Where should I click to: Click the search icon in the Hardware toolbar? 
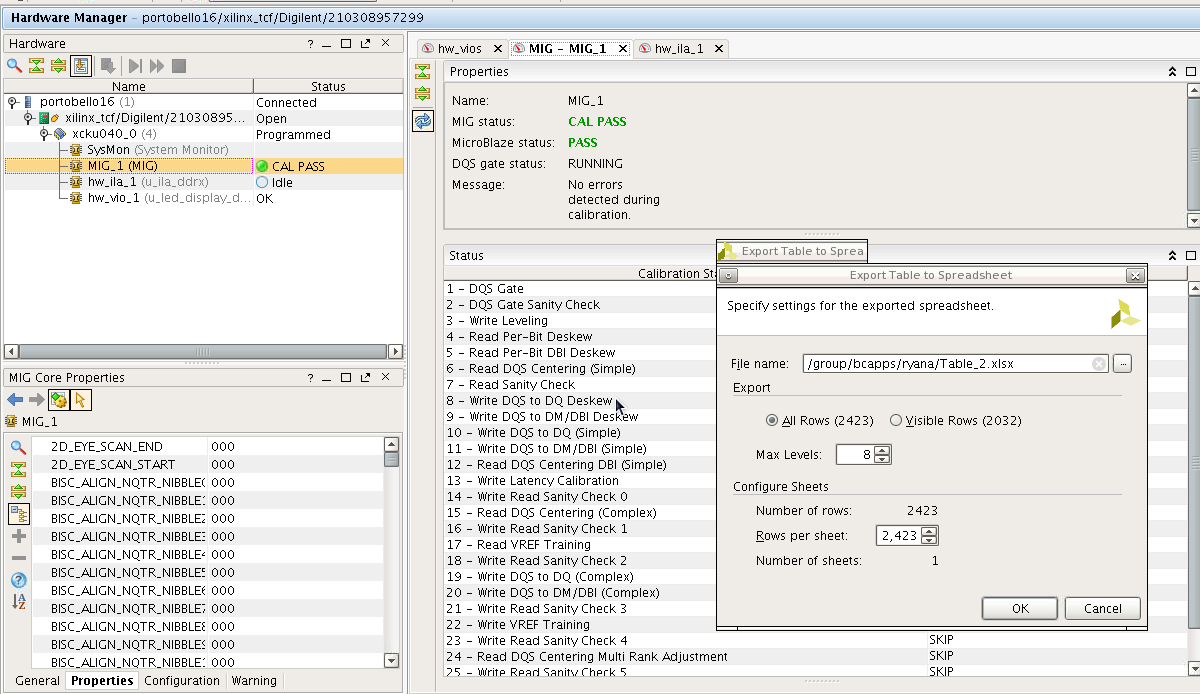pos(14,65)
